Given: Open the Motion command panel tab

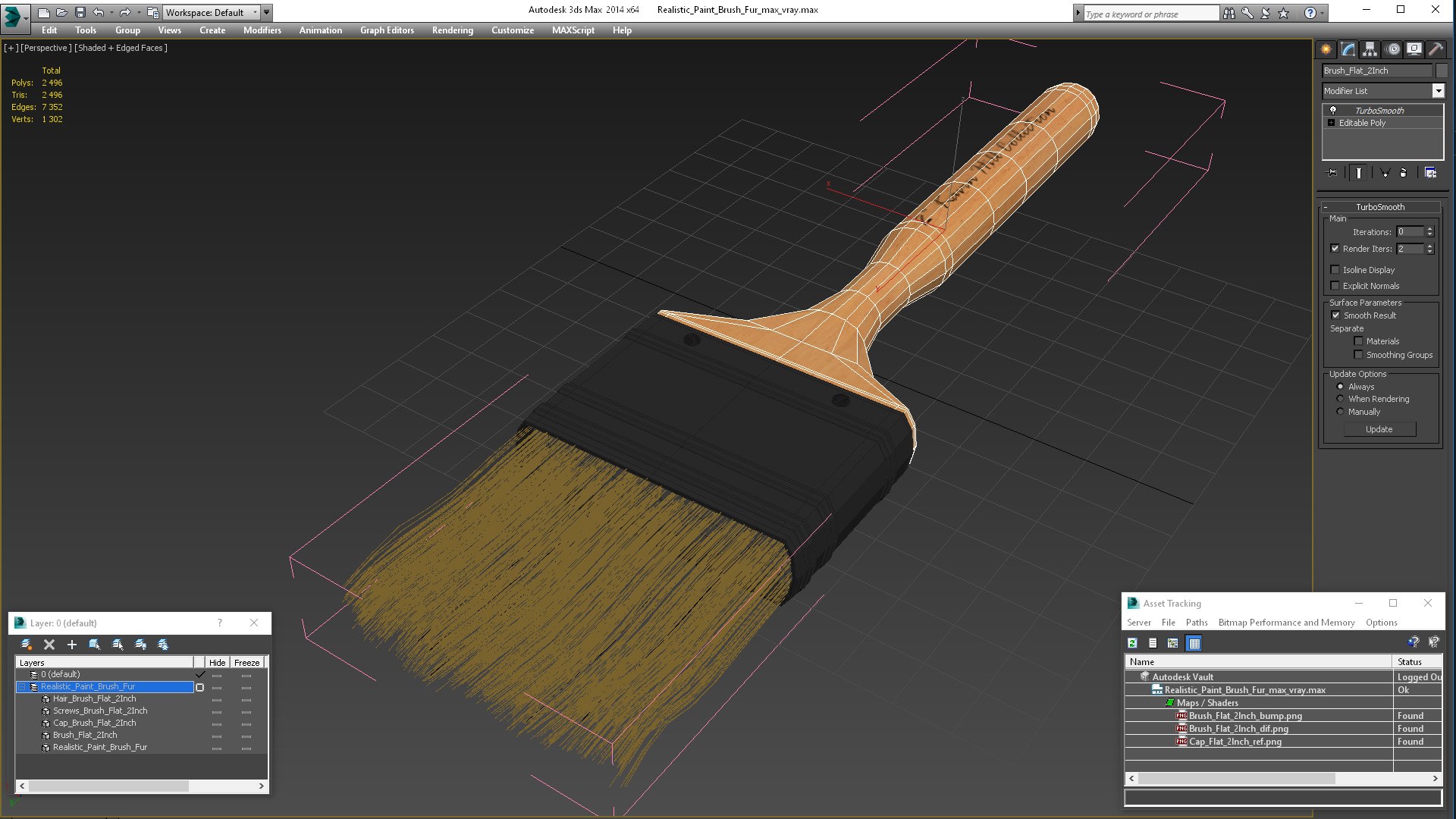Looking at the screenshot, I should 1392,49.
